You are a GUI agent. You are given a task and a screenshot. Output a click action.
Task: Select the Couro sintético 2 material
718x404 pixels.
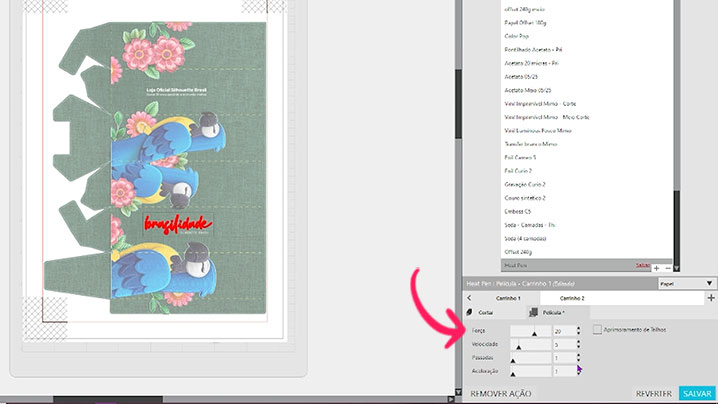point(525,198)
